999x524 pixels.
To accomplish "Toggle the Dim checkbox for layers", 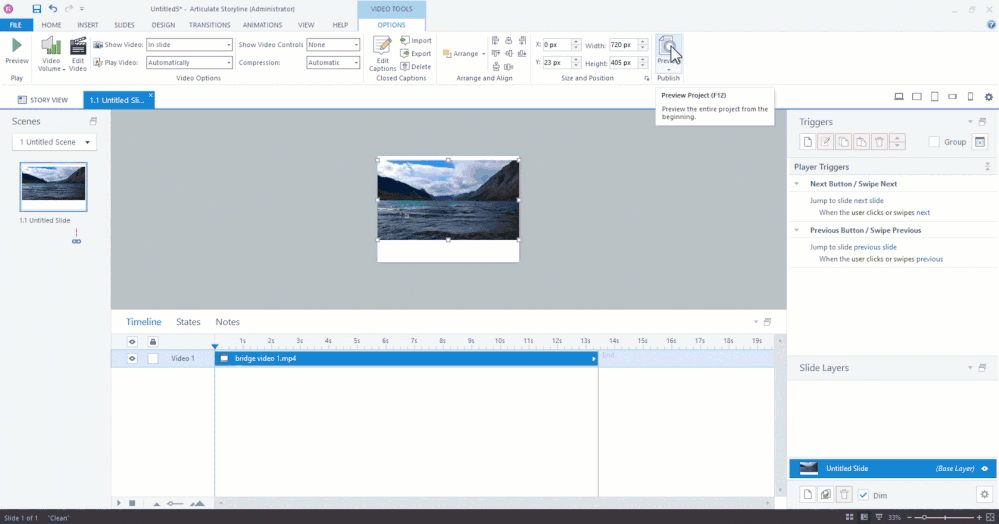I will coord(864,495).
